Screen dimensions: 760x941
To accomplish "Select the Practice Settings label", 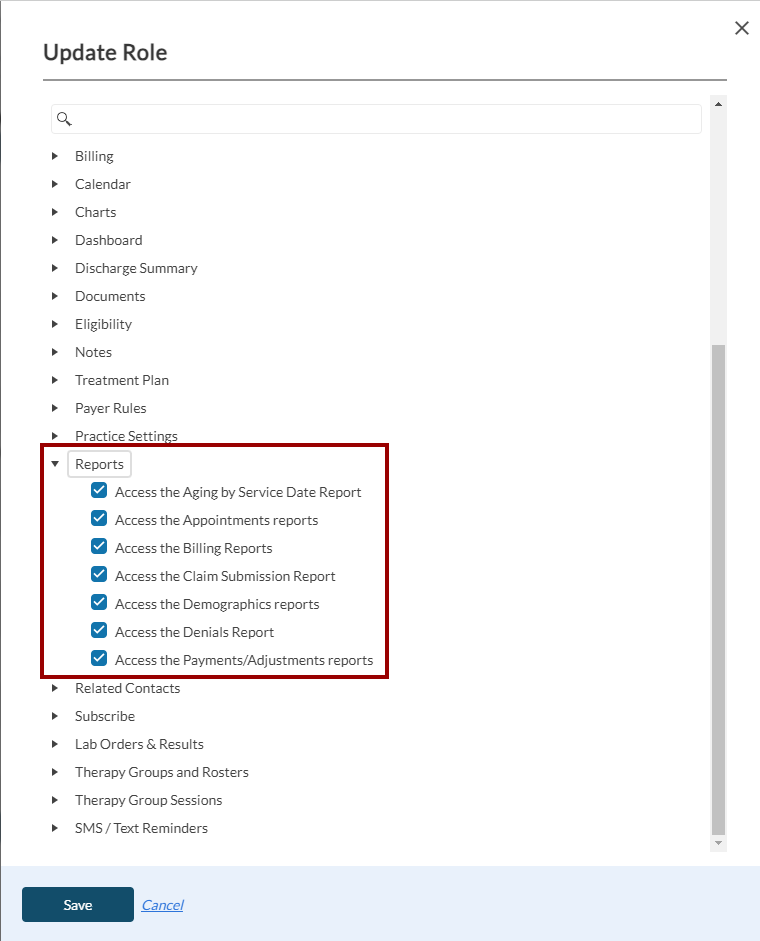I will 126,436.
